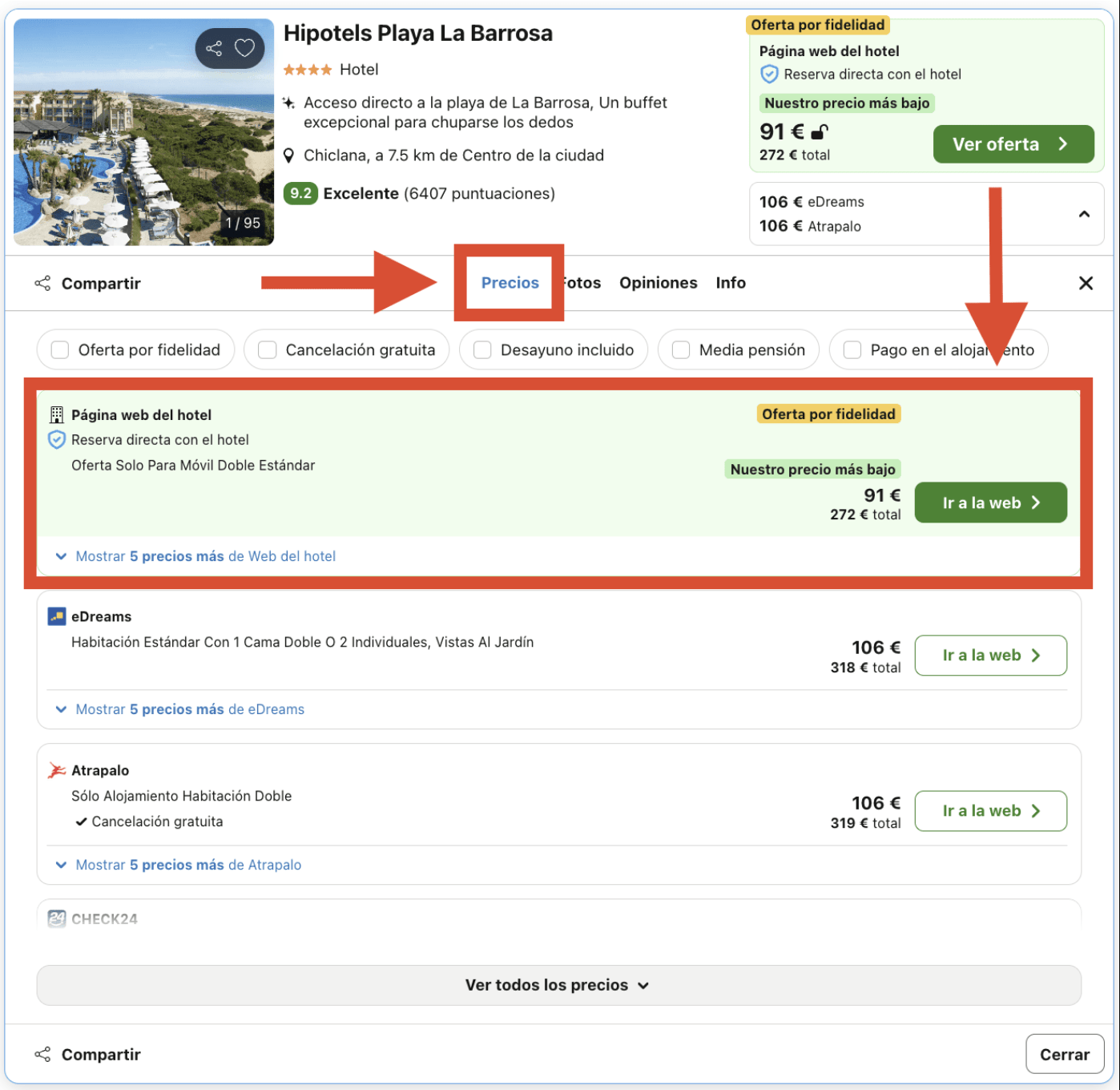Click the eDreams logo icon
This screenshot has height=1090, width=1120.
pos(57,616)
